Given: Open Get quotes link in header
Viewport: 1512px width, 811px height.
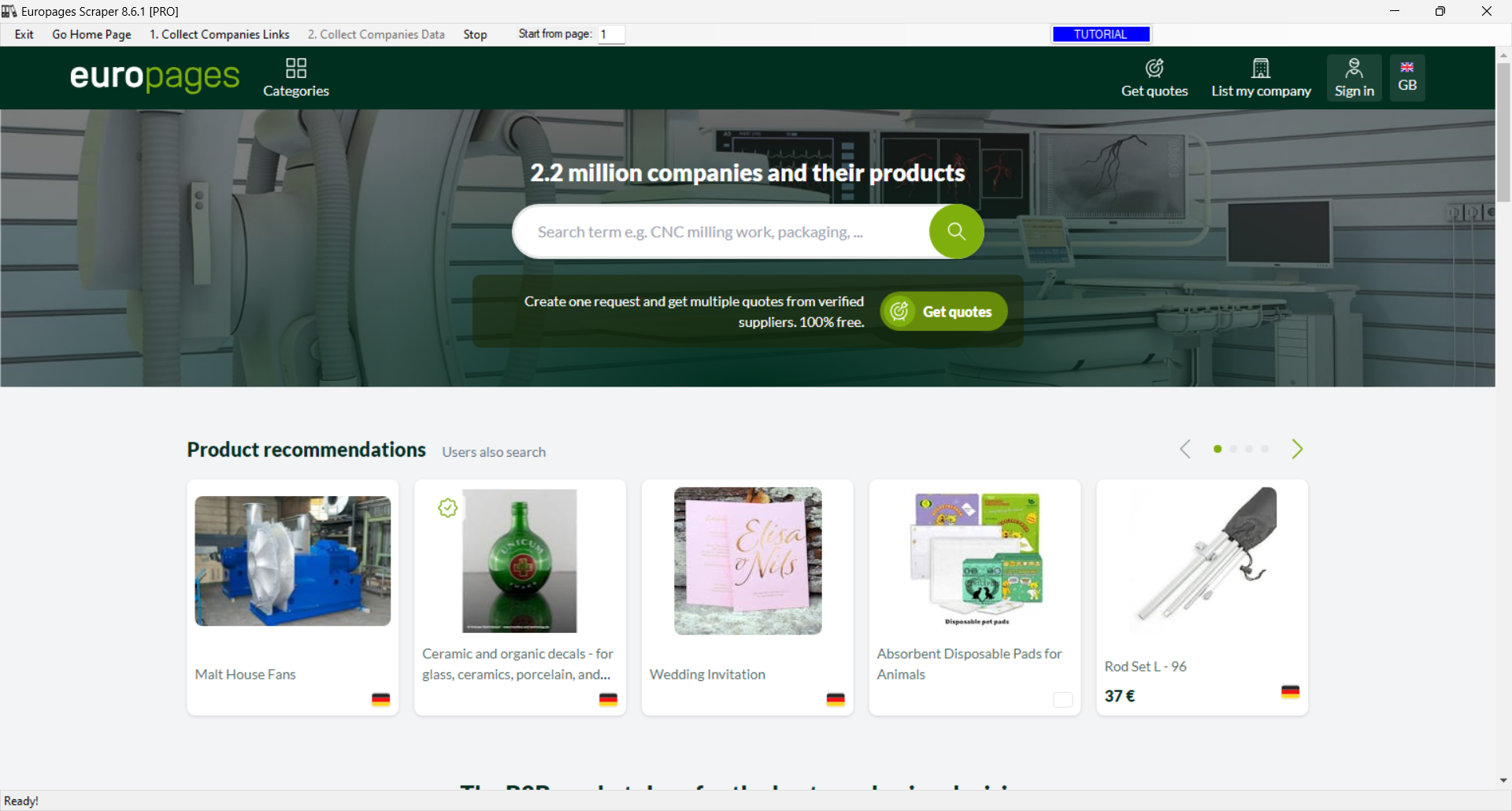Looking at the screenshot, I should coord(1154,91).
